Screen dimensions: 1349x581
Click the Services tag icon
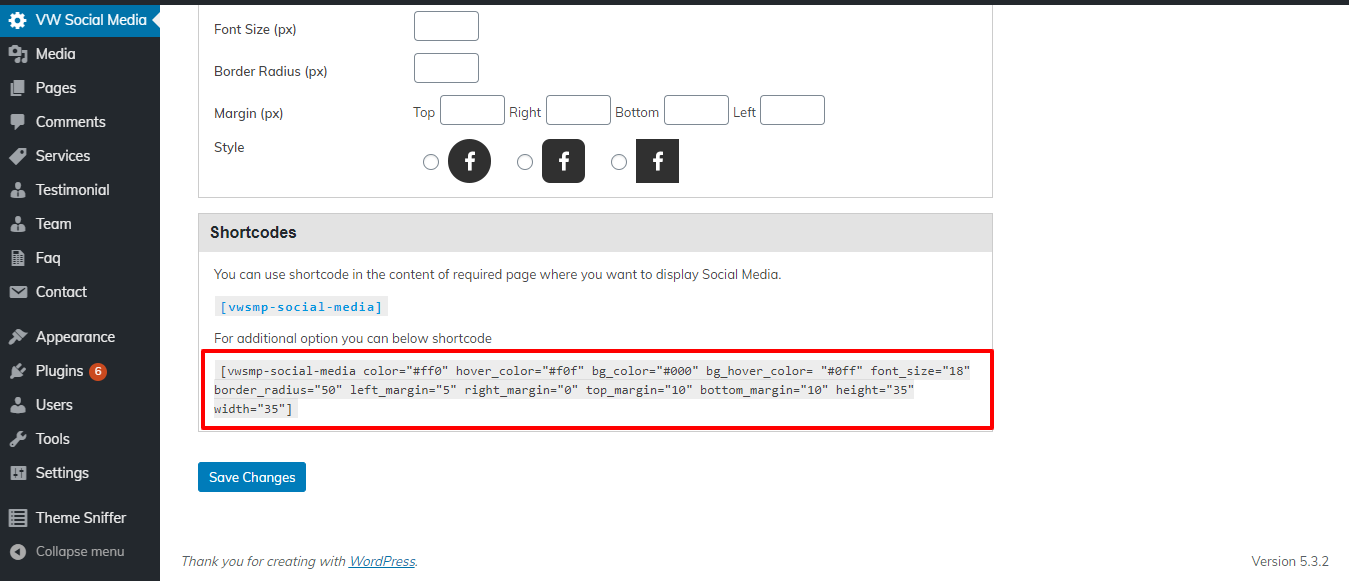(18, 156)
